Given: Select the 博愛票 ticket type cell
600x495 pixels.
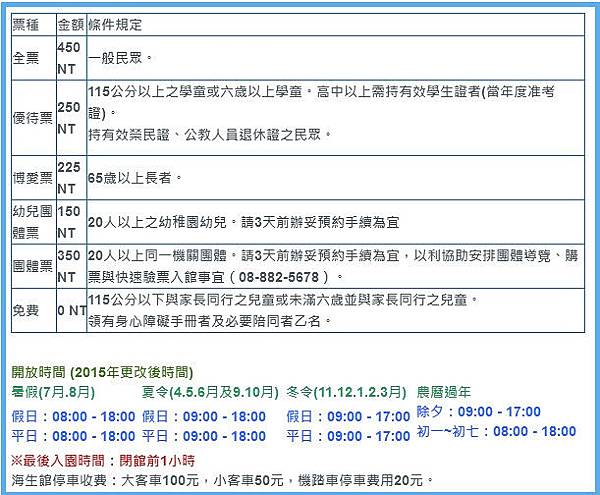Looking at the screenshot, I should (34, 177).
